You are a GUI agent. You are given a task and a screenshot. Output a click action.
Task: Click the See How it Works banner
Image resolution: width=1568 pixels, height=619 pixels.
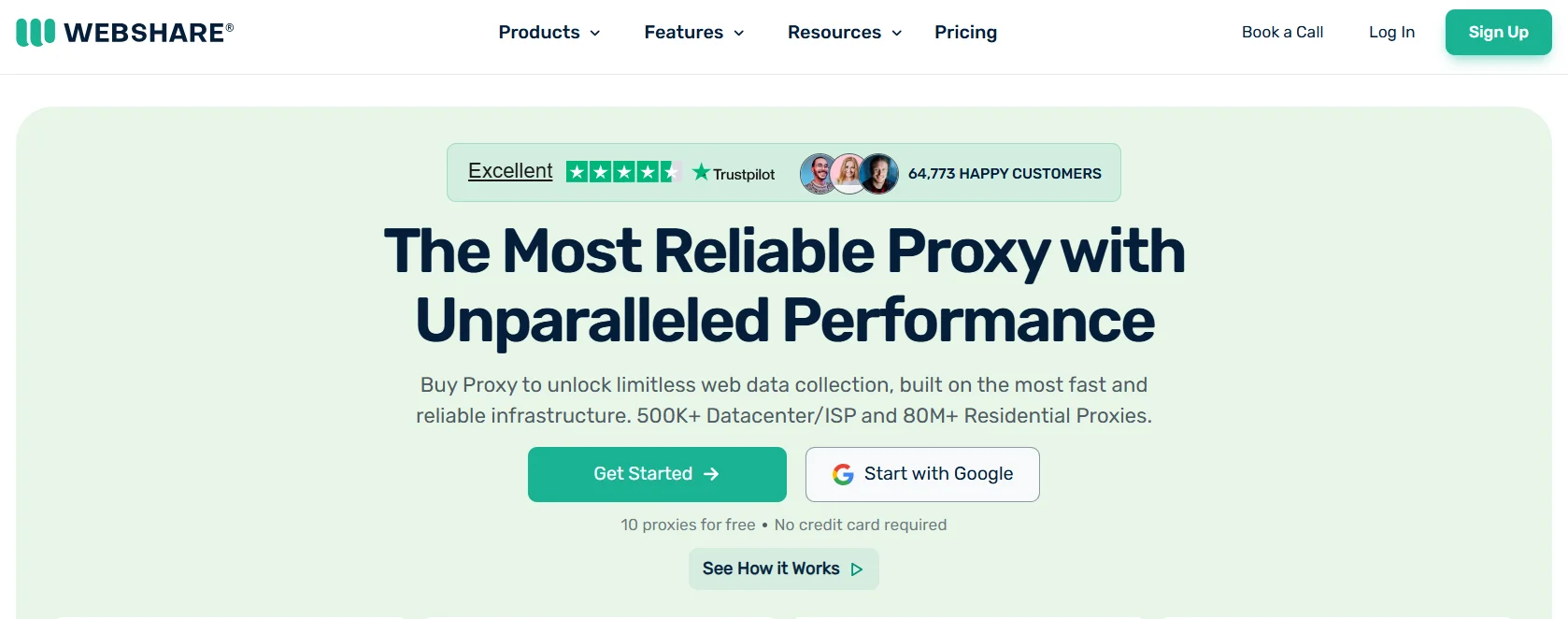click(x=783, y=569)
